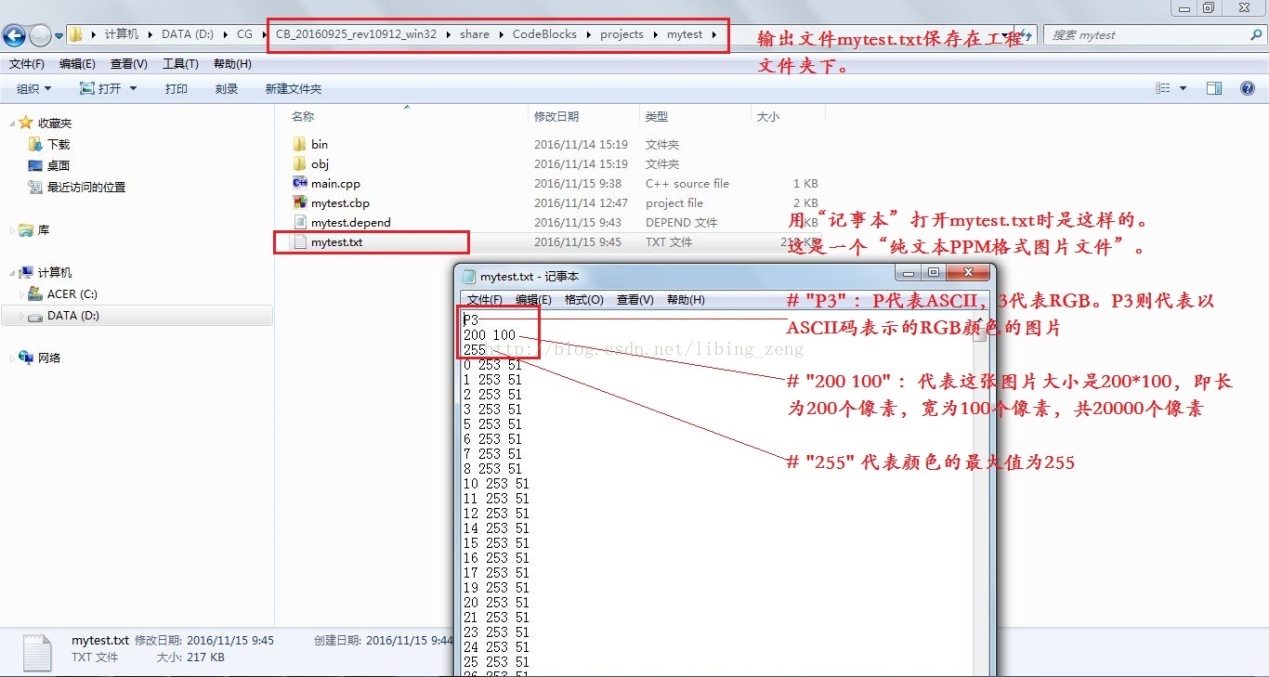Click share in the address bar
The image size is (1269, 677).
tap(475, 35)
